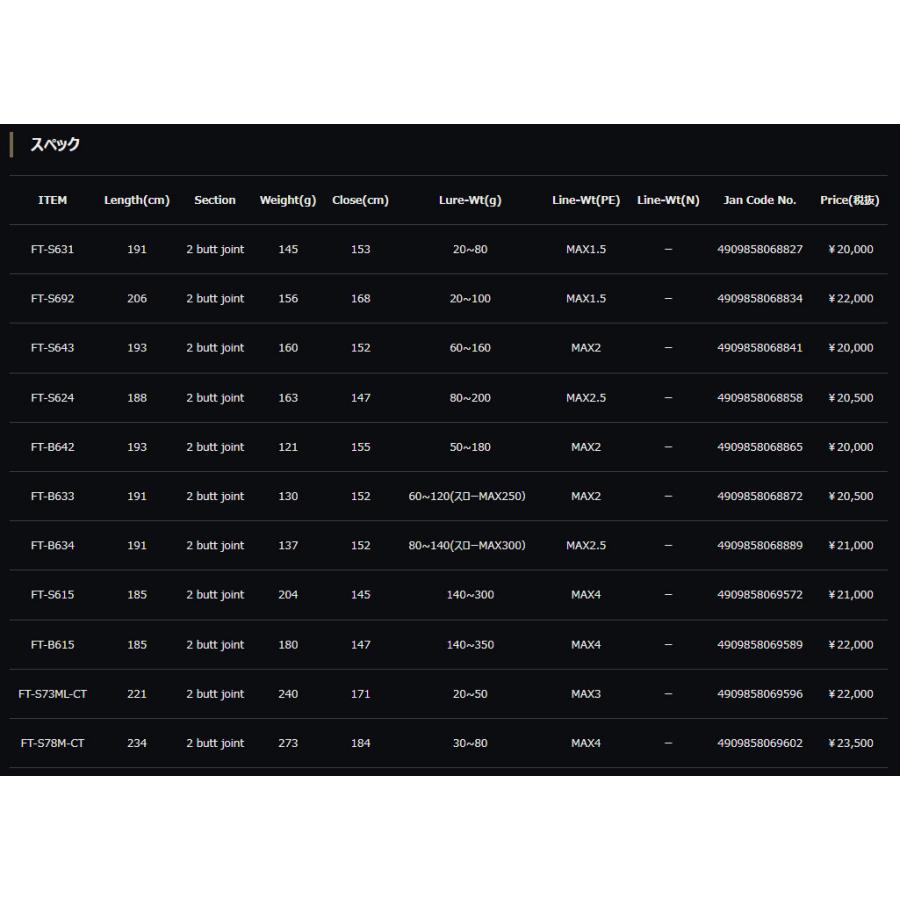Select Jan code 4909858069602
The width and height of the screenshot is (900, 900).
[760, 743]
